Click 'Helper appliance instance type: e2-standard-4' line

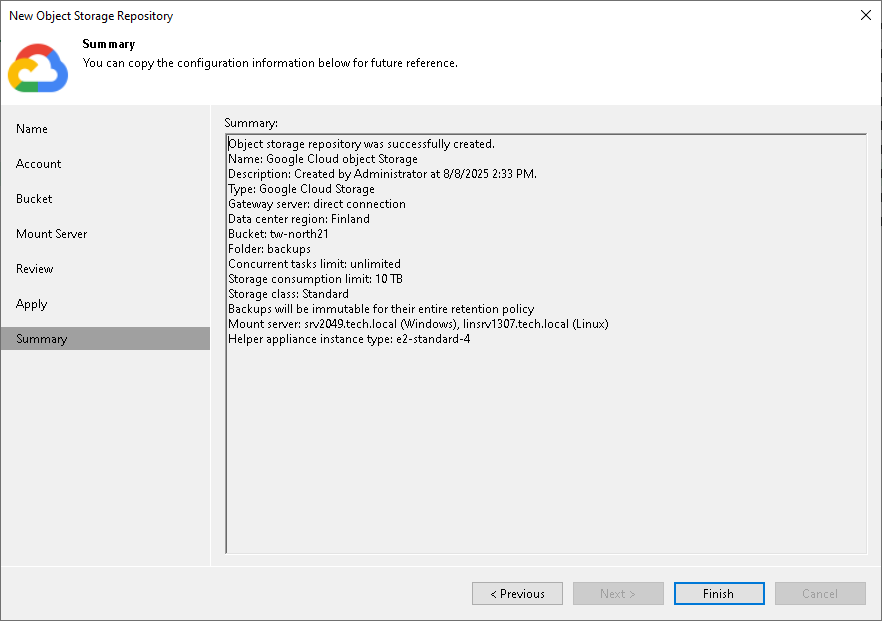tap(349, 339)
